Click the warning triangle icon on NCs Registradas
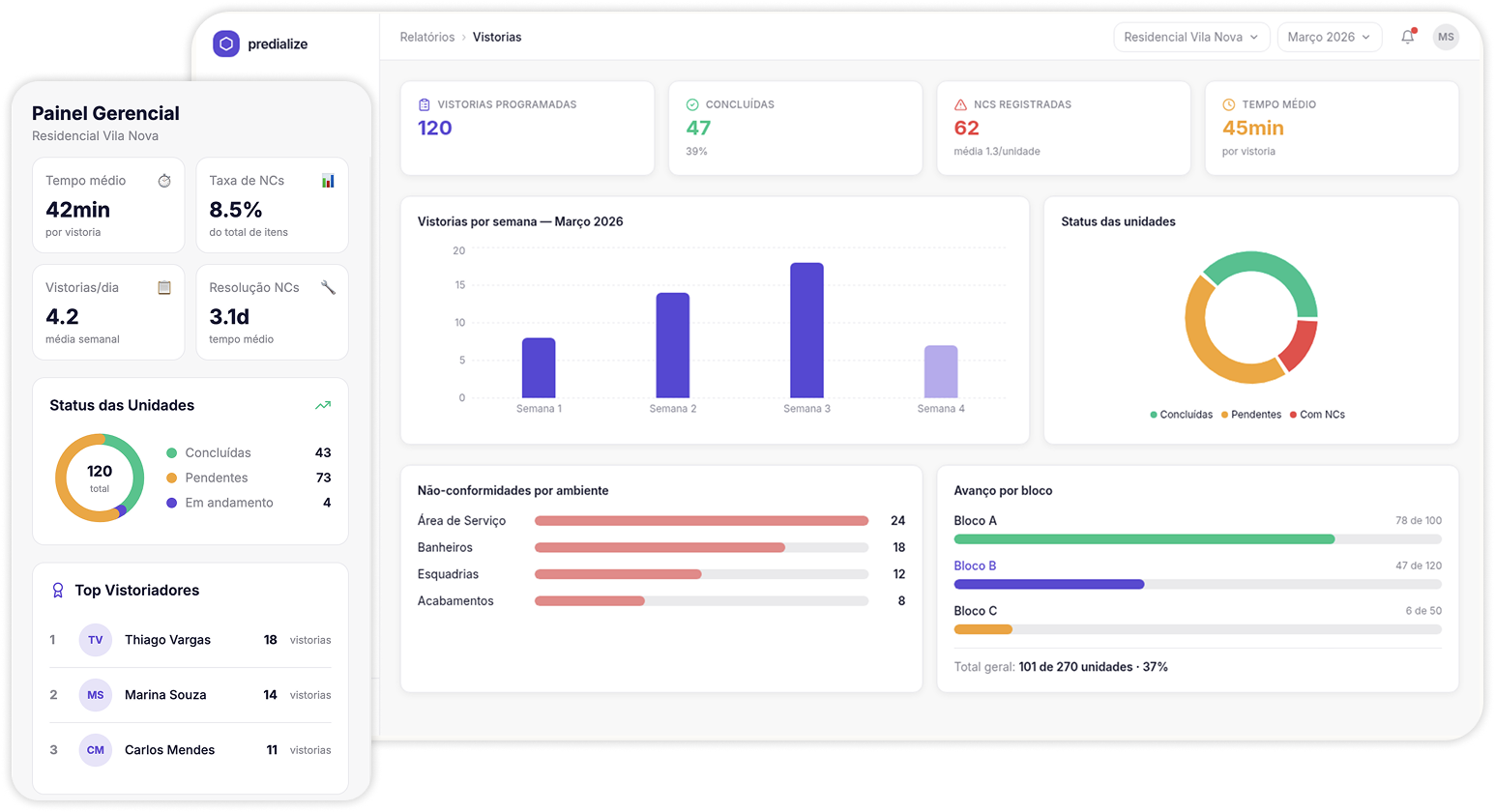Image resolution: width=1495 pixels, height=812 pixels. point(959,103)
